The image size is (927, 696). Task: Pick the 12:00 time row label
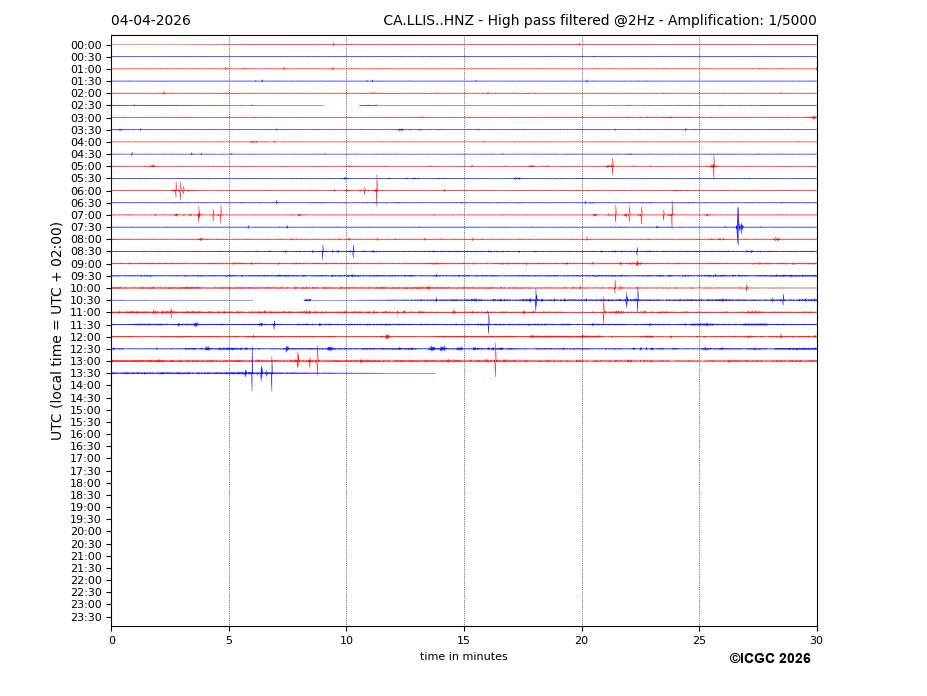tap(86, 337)
